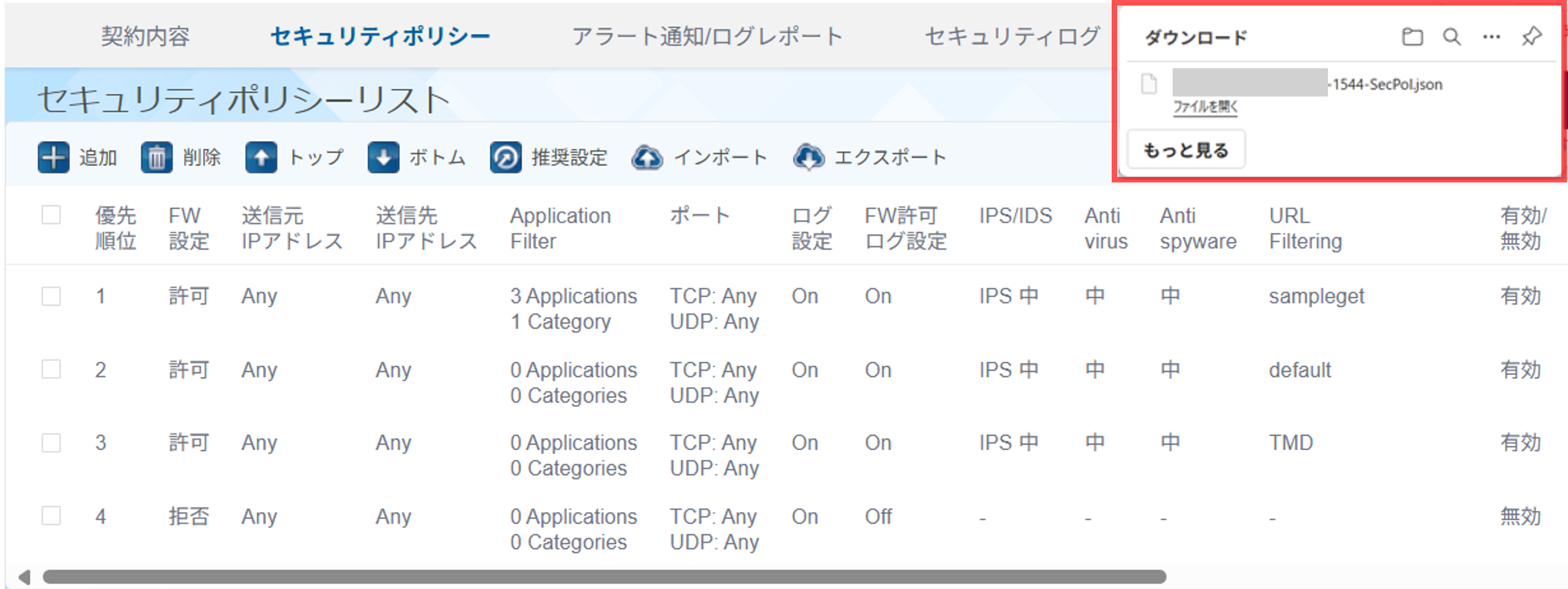Click the 拒否 cell in row 4
Image resolution: width=1568 pixels, height=589 pixels.
[189, 516]
